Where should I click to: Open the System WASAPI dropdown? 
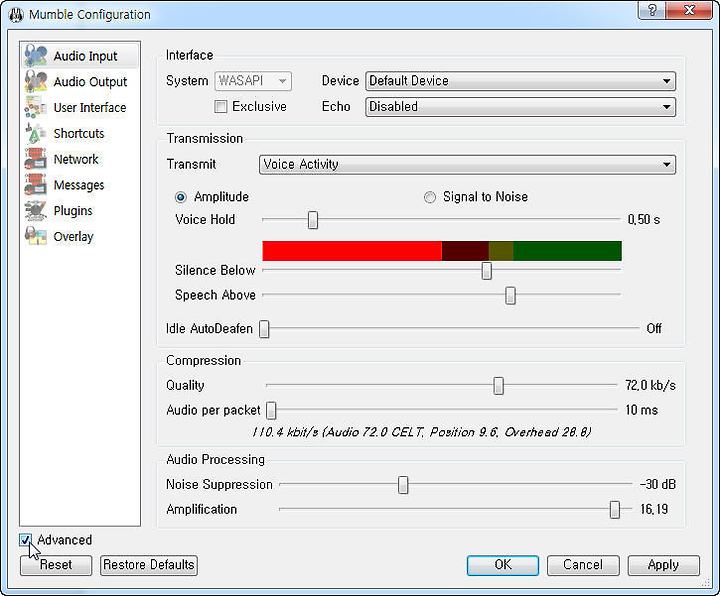click(x=253, y=81)
